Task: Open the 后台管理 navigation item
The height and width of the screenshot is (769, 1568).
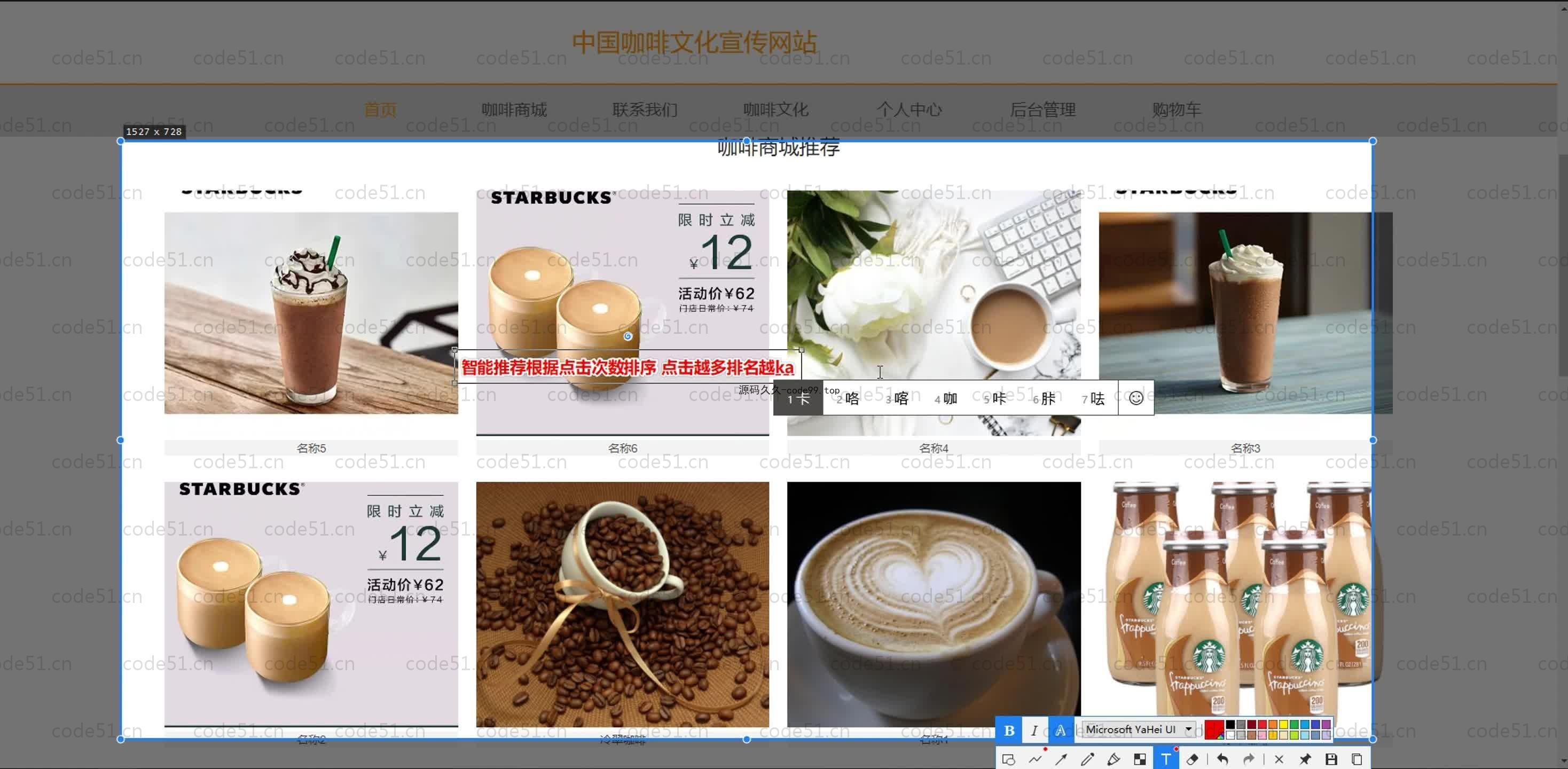Action: (1042, 109)
